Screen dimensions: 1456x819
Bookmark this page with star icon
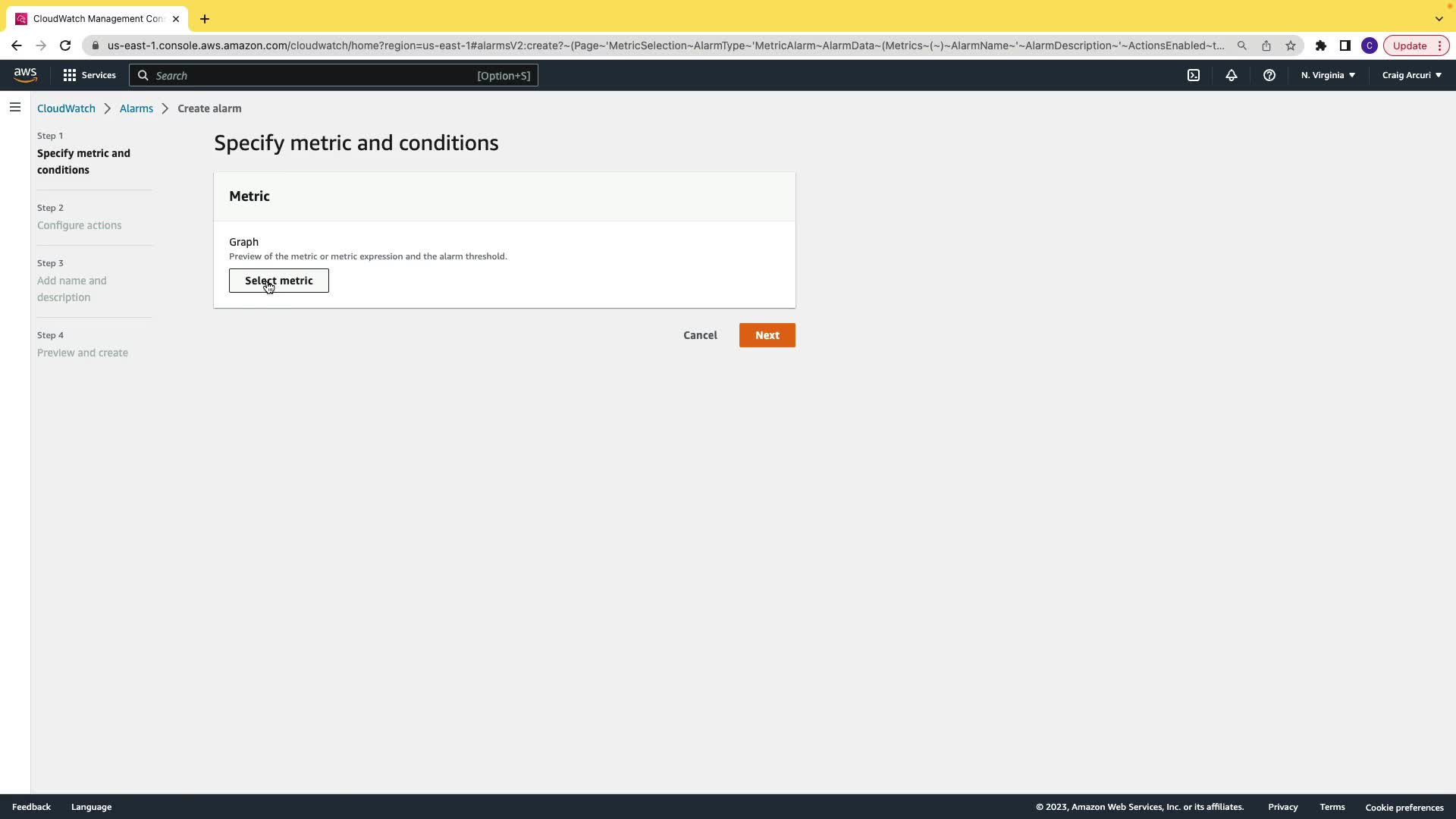tap(1291, 45)
